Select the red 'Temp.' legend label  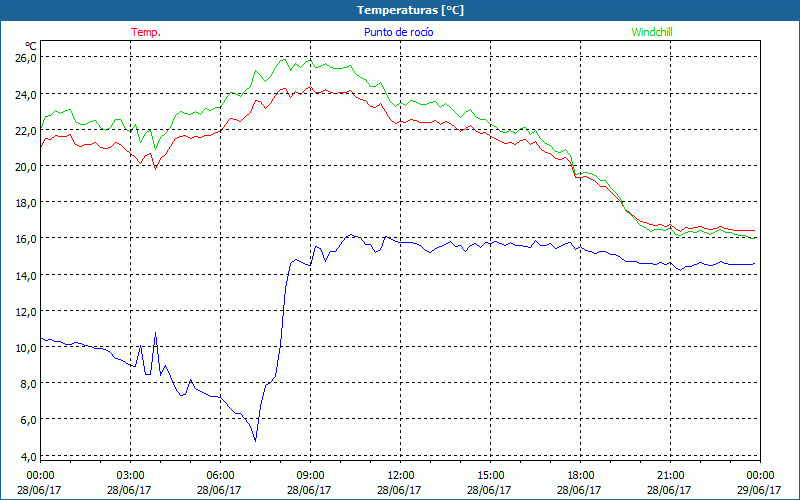coord(146,32)
